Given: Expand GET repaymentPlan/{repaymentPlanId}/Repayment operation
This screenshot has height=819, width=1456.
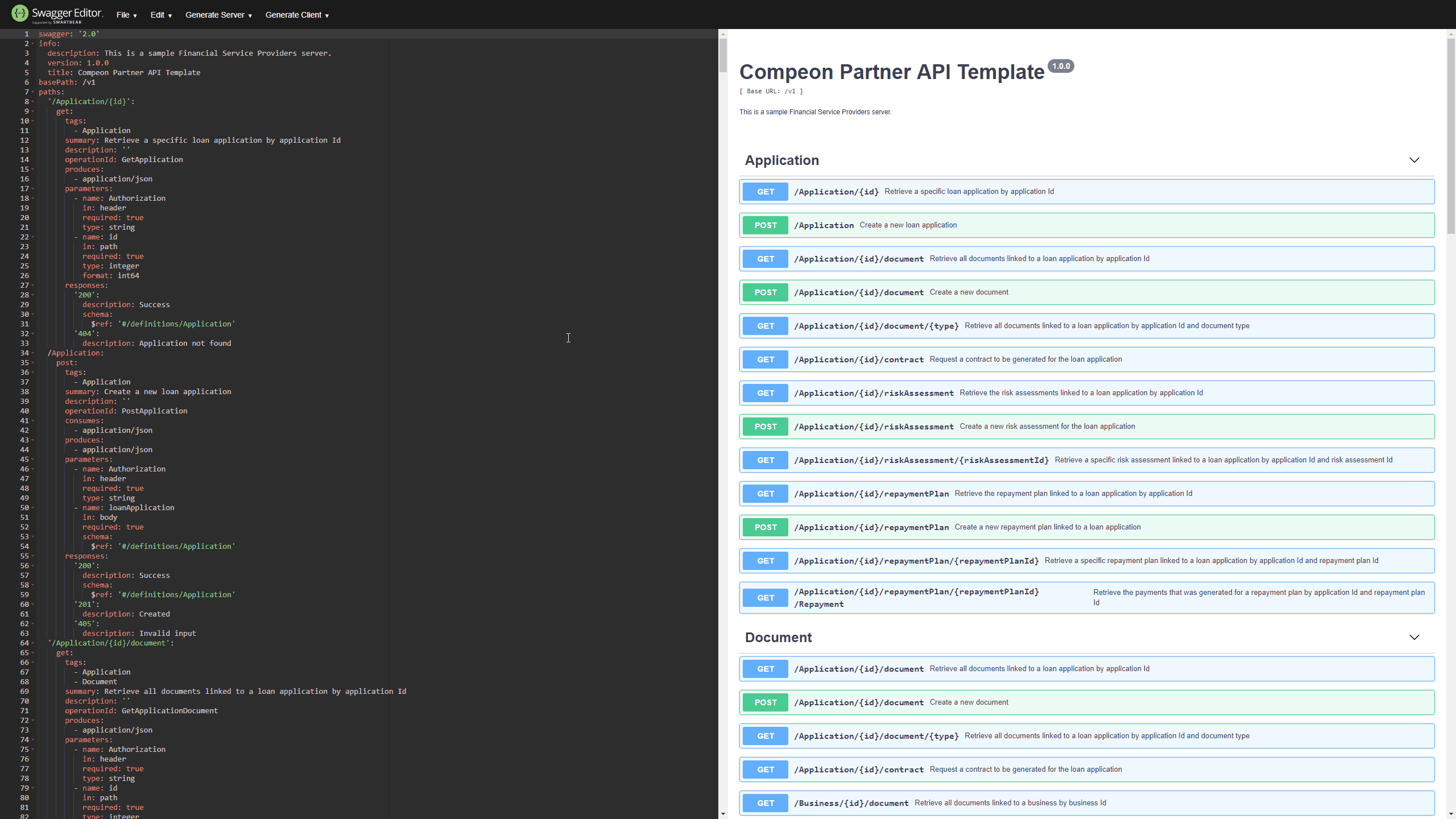Looking at the screenshot, I should click(x=1087, y=598).
